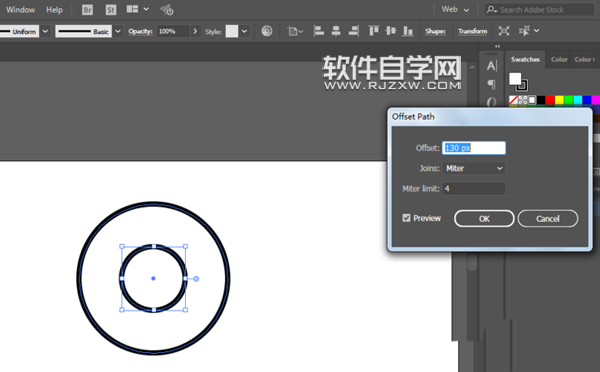Click the Recolor Artwork wheel icon
Image resolution: width=600 pixels, height=372 pixels.
pos(267,31)
